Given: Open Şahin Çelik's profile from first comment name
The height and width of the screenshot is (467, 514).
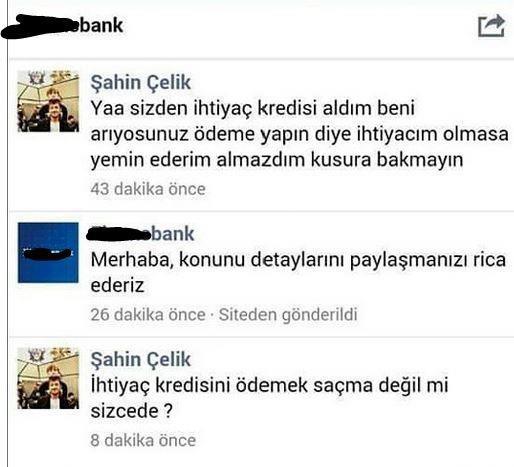Looking at the screenshot, I should click(x=140, y=82).
